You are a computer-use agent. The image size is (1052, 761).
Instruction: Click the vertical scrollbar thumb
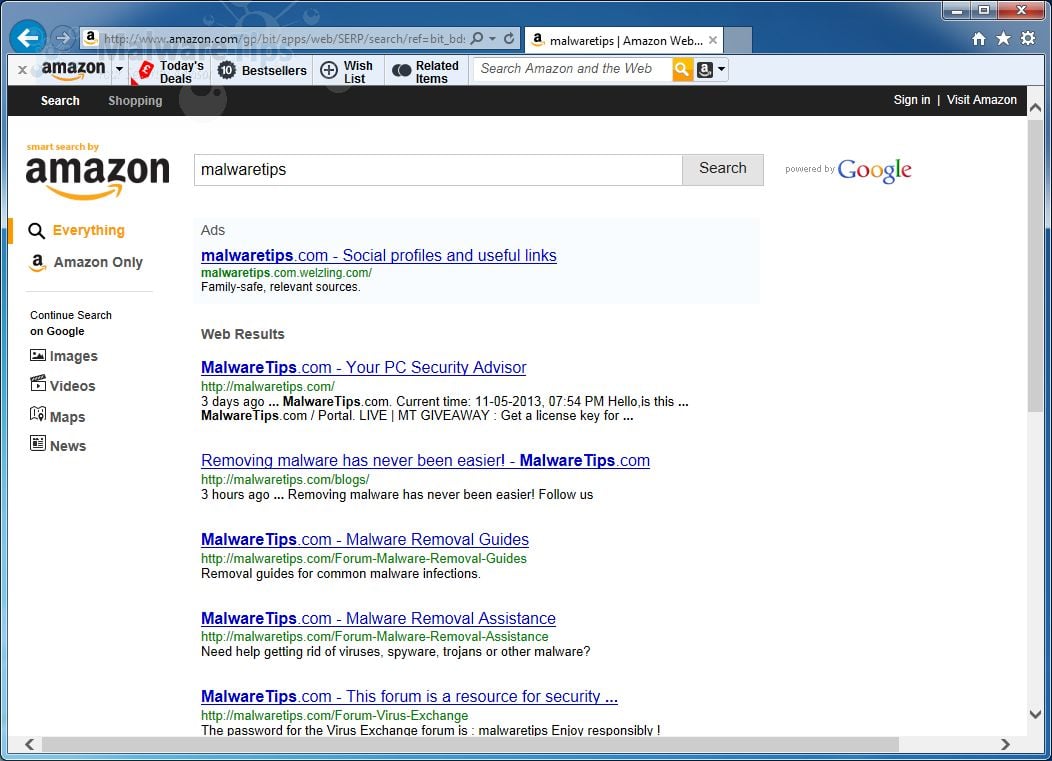(x=1035, y=266)
